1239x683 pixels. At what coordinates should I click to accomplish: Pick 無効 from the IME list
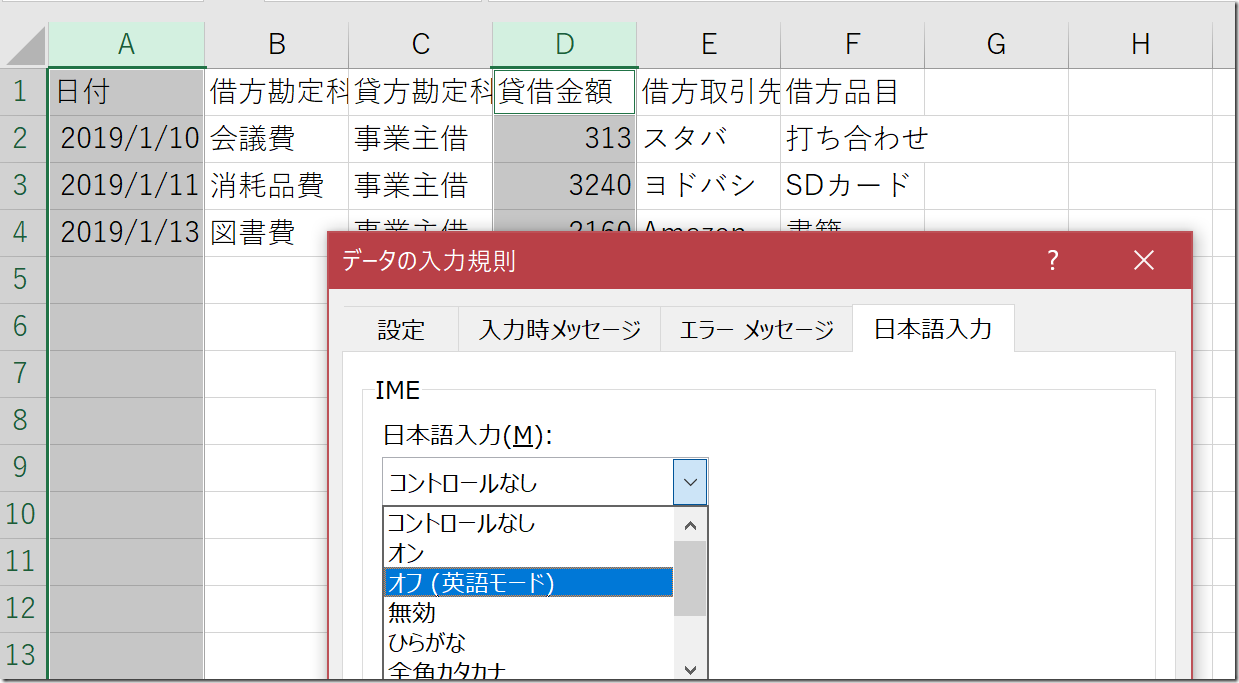pyautogui.click(x=529, y=612)
